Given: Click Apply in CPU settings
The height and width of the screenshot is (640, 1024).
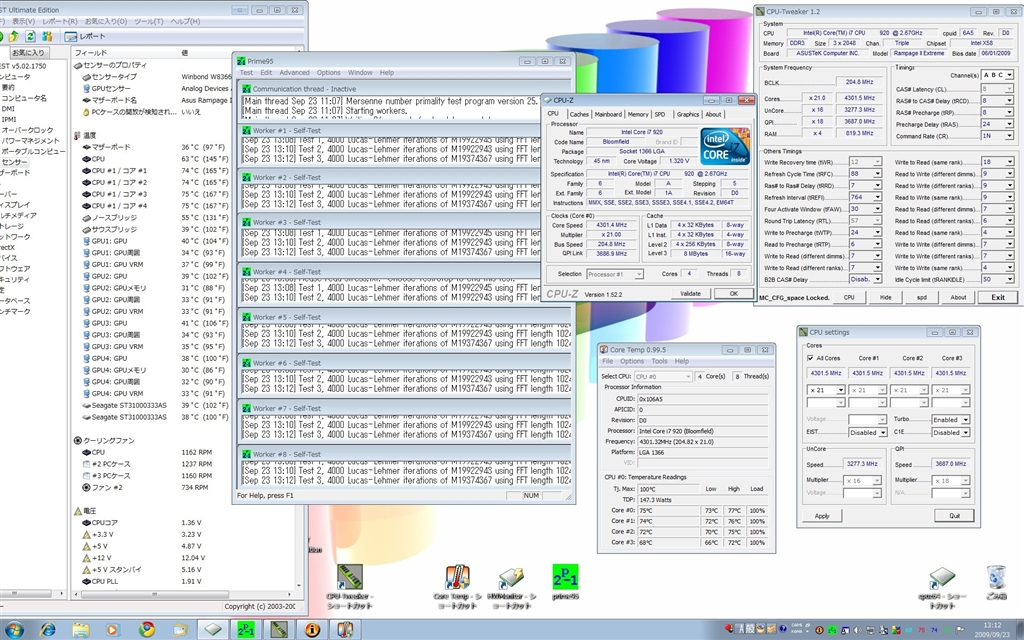Looking at the screenshot, I should pos(822,516).
